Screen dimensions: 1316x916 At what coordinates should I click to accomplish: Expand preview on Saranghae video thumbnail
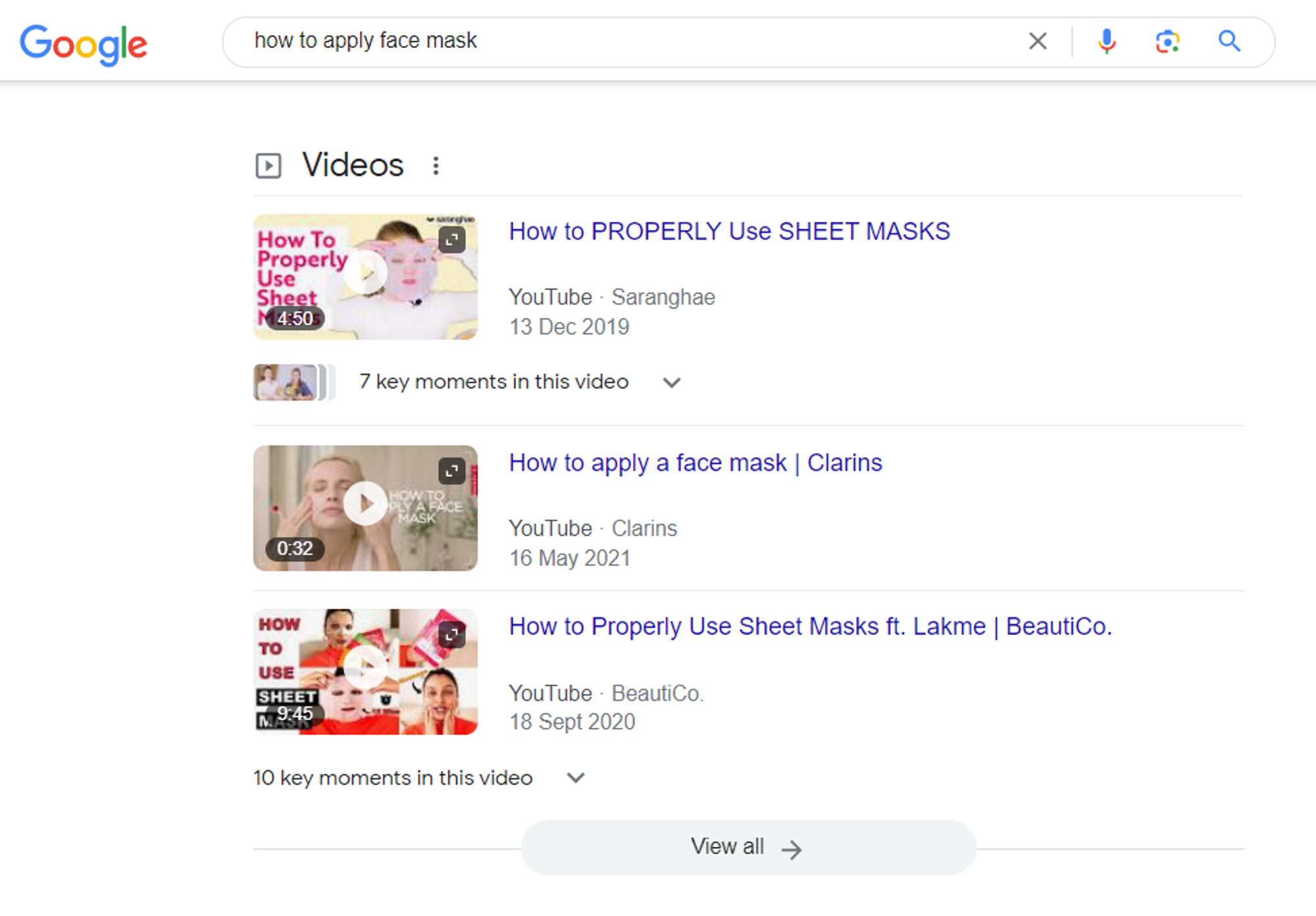tap(452, 240)
